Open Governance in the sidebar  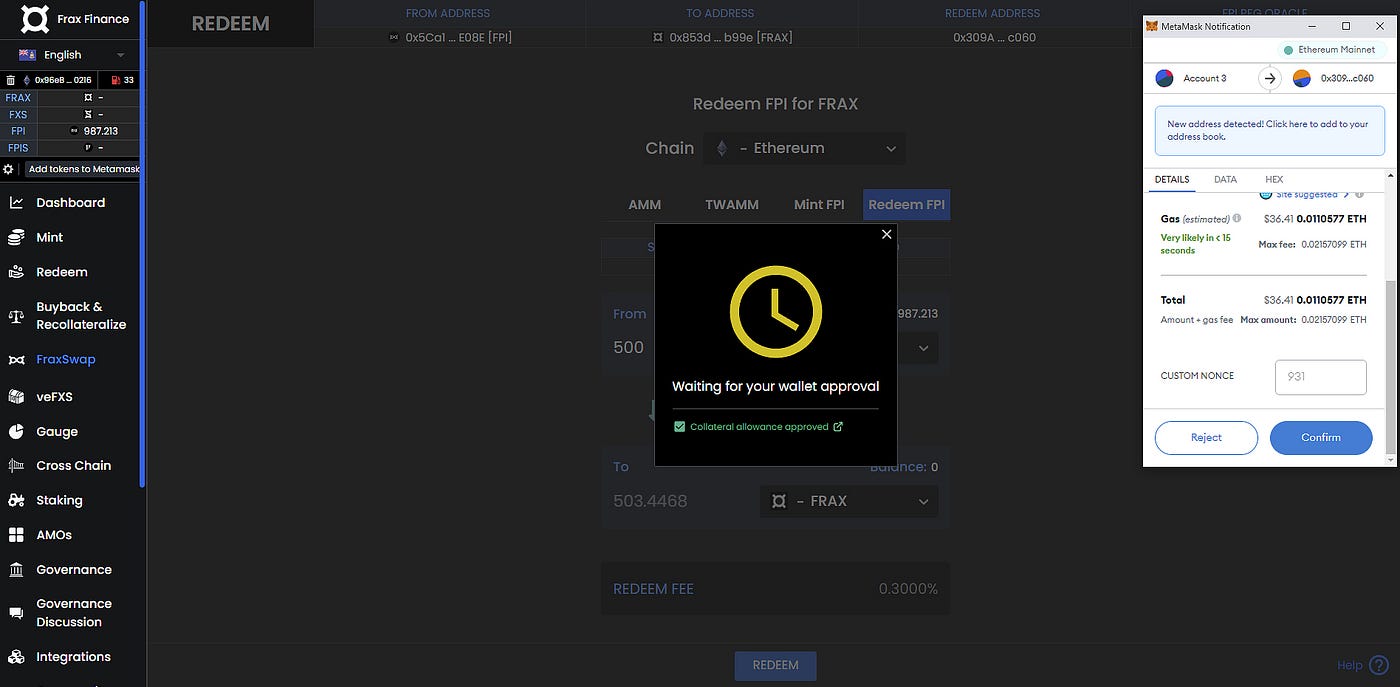click(74, 569)
